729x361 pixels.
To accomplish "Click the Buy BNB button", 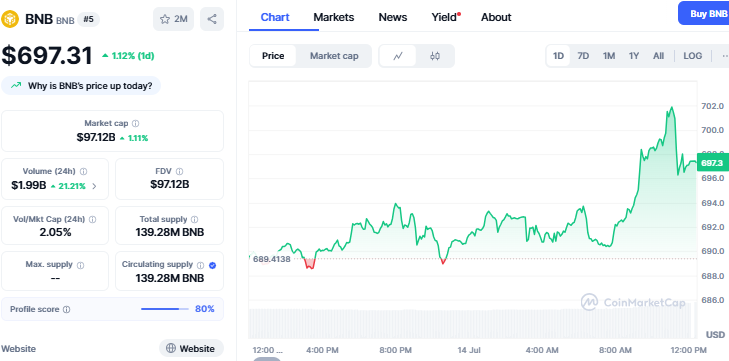I will (x=704, y=13).
